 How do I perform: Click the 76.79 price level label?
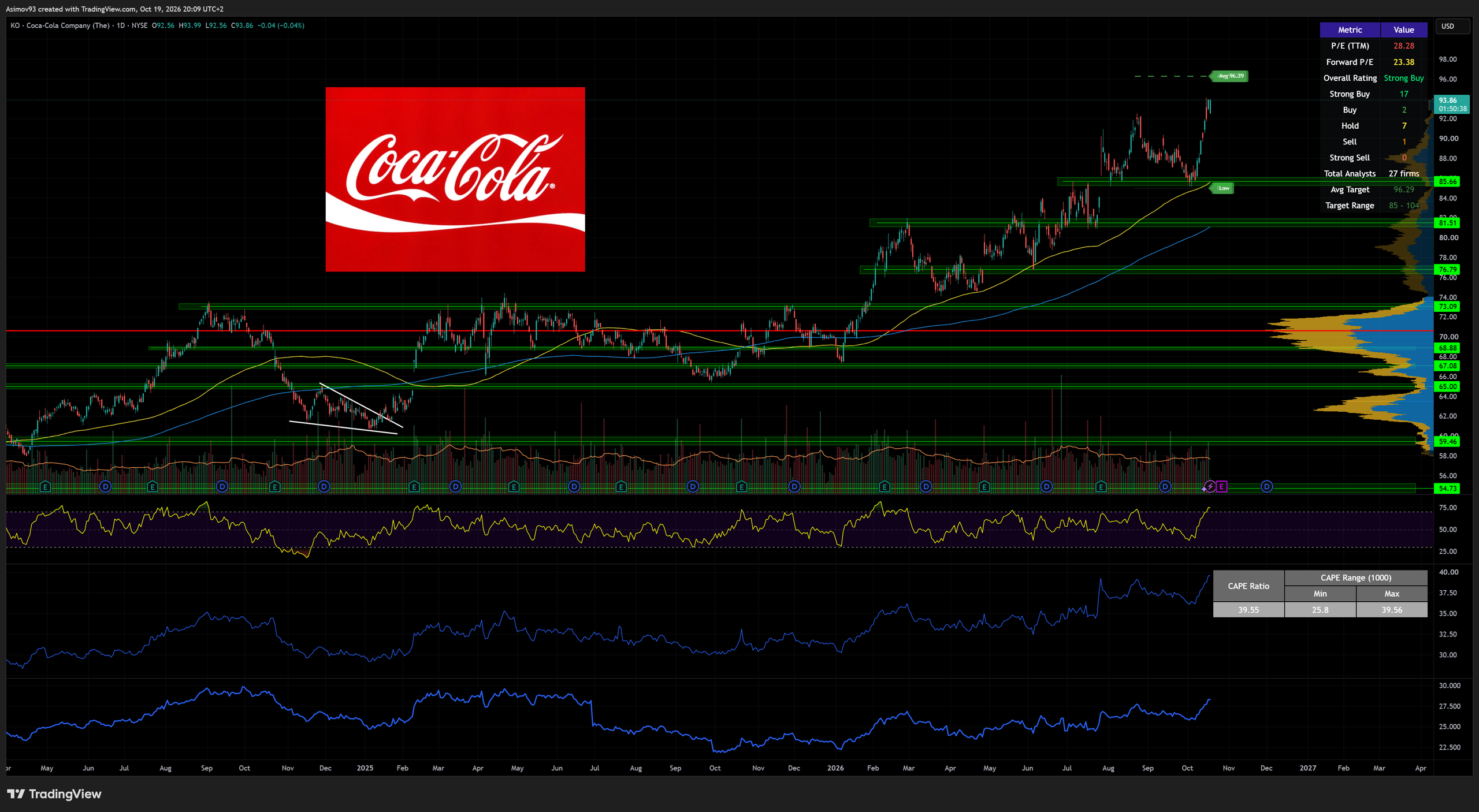pos(1447,270)
